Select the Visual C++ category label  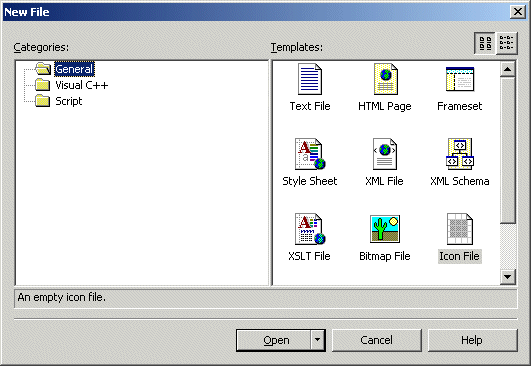(x=82, y=85)
